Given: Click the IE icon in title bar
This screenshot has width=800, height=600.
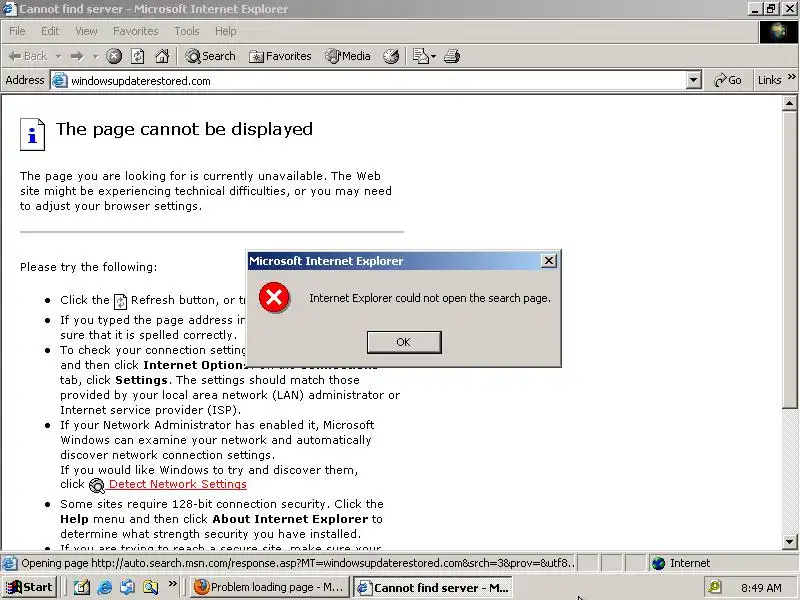Looking at the screenshot, I should tap(9, 9).
